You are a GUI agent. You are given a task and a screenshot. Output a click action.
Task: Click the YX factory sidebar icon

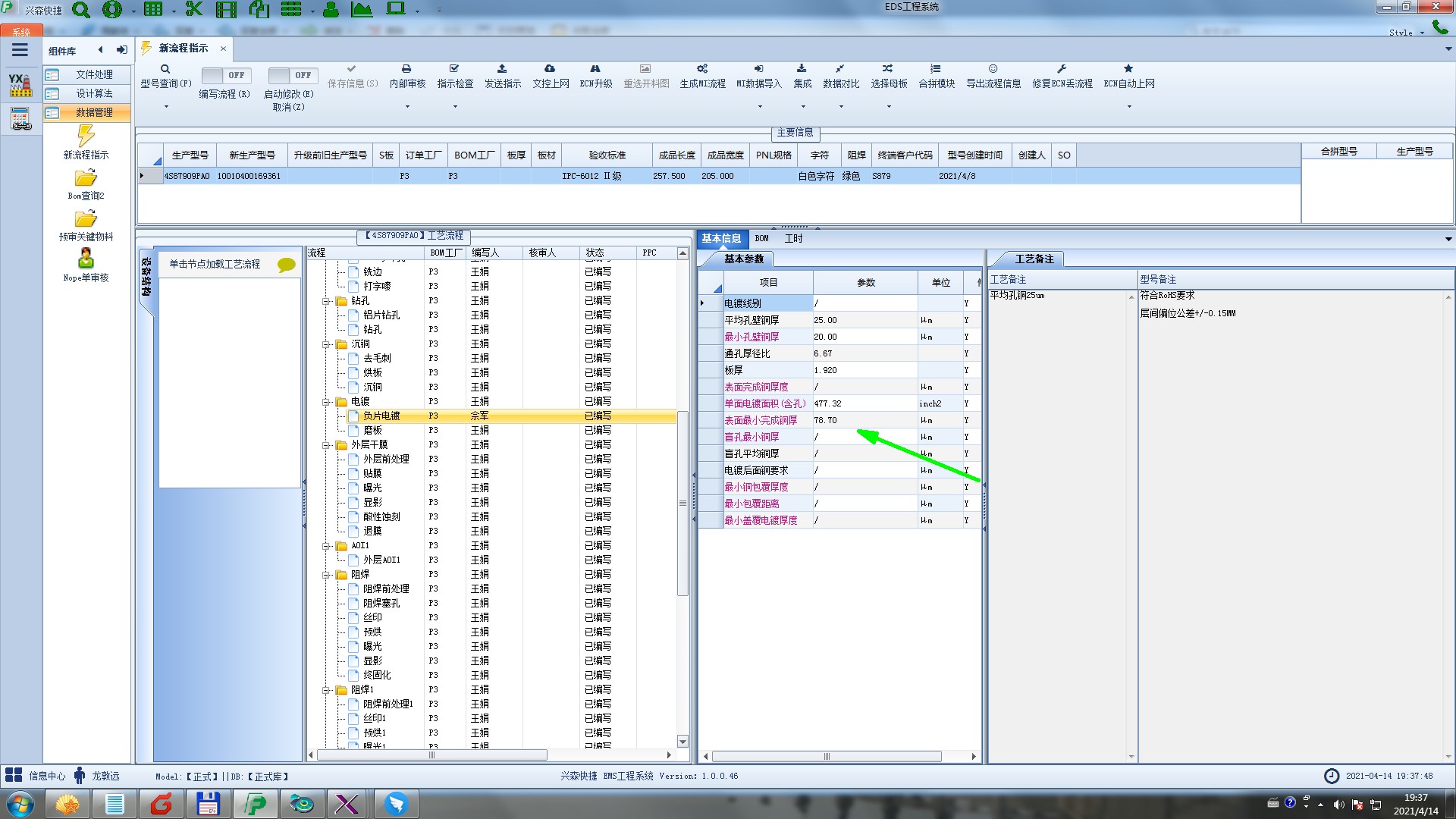[x=20, y=84]
